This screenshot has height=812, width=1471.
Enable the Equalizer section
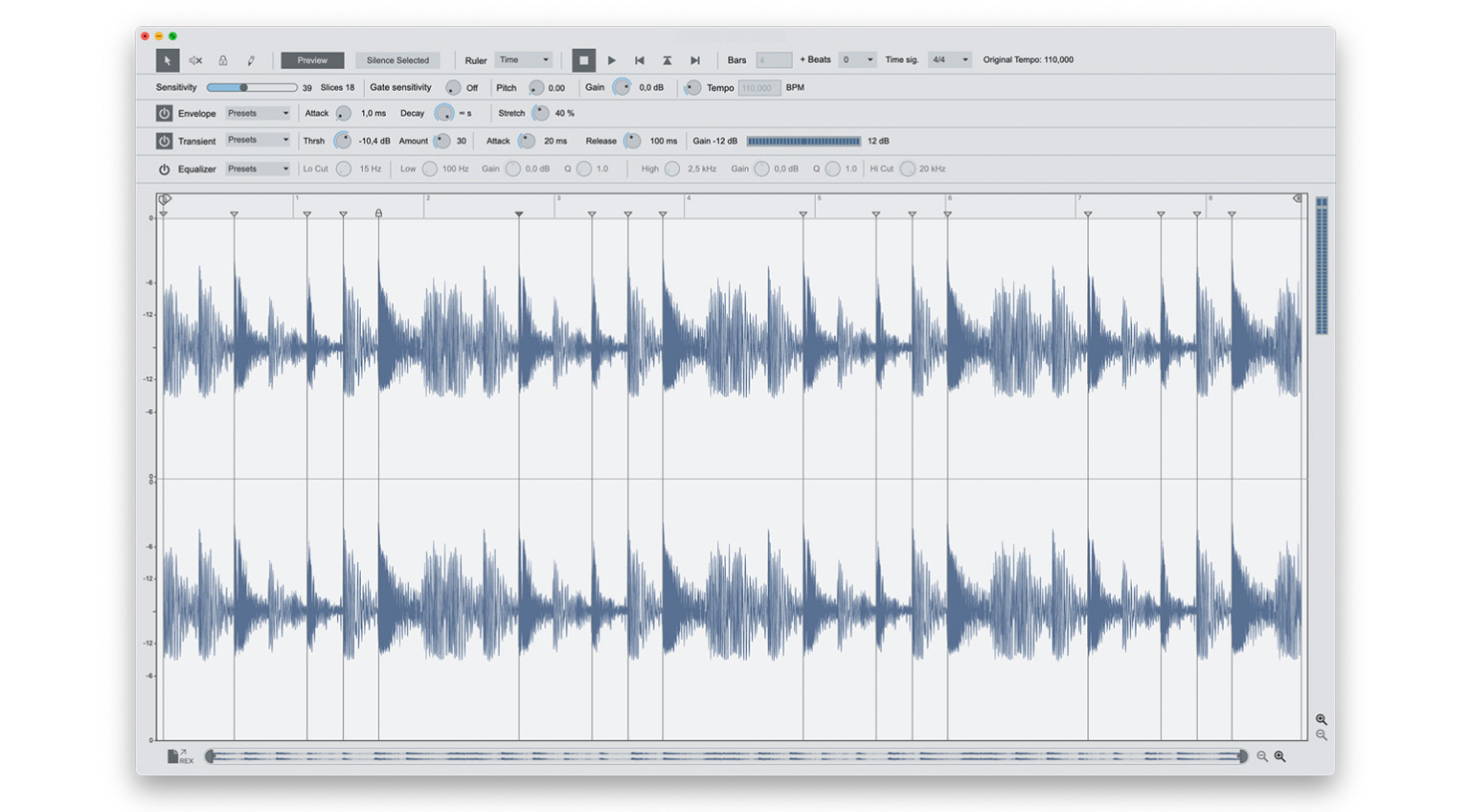[x=164, y=169]
